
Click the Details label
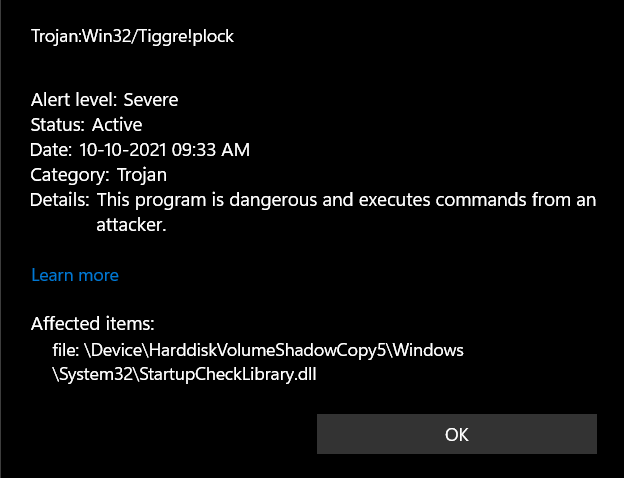click(60, 200)
